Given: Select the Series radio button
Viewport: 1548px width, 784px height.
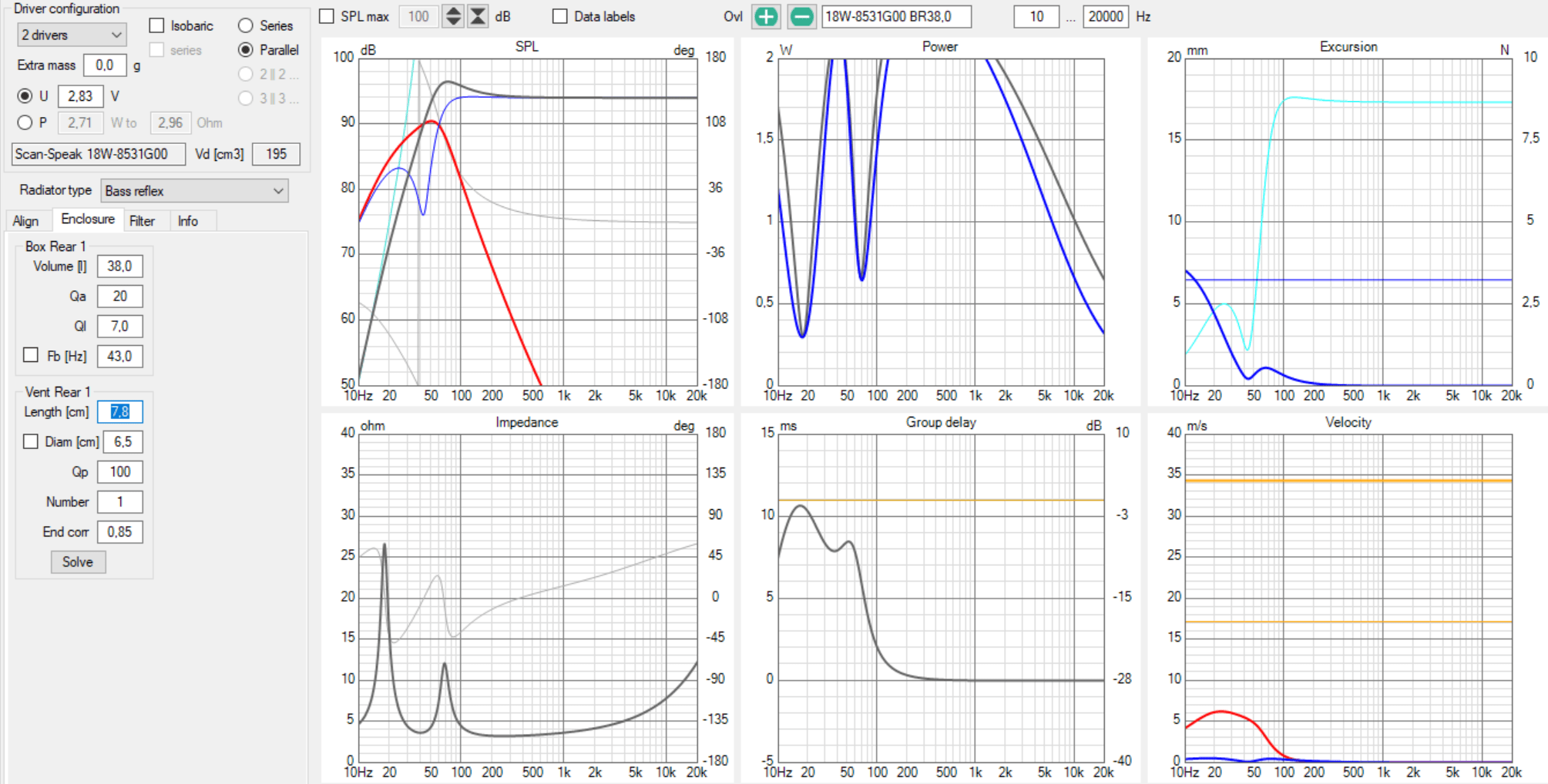Looking at the screenshot, I should (246, 25).
